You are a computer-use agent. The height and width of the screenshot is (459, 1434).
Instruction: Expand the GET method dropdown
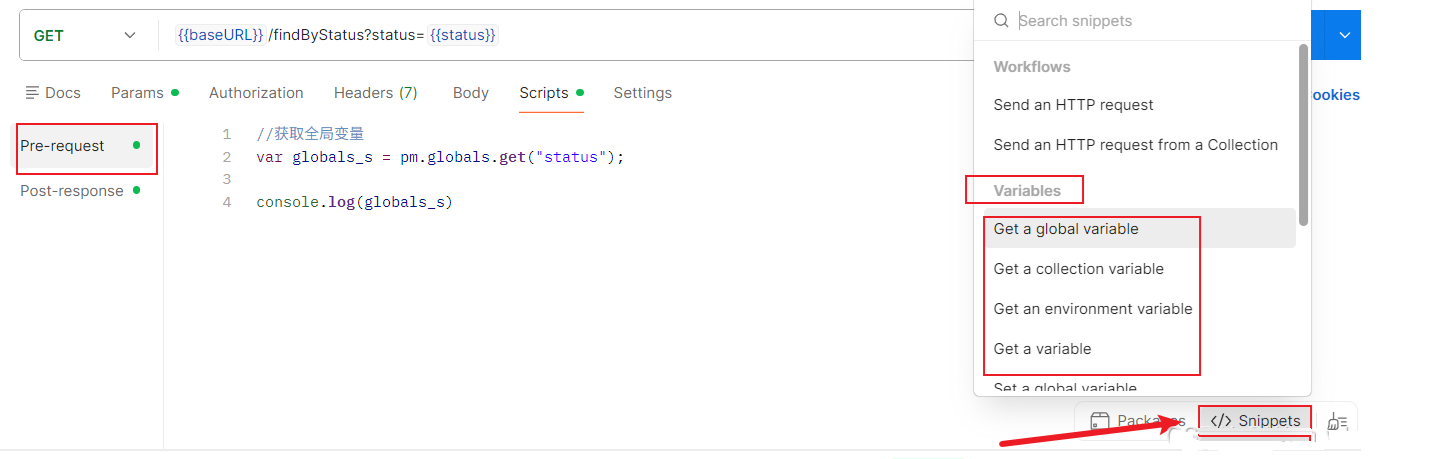(x=129, y=35)
